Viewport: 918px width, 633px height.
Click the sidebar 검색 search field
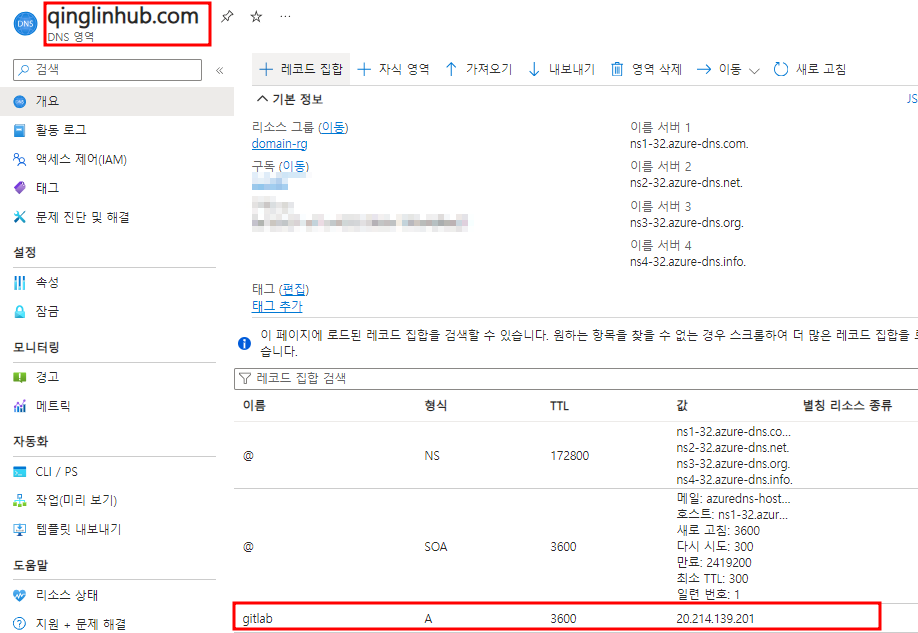pyautogui.click(x=108, y=70)
